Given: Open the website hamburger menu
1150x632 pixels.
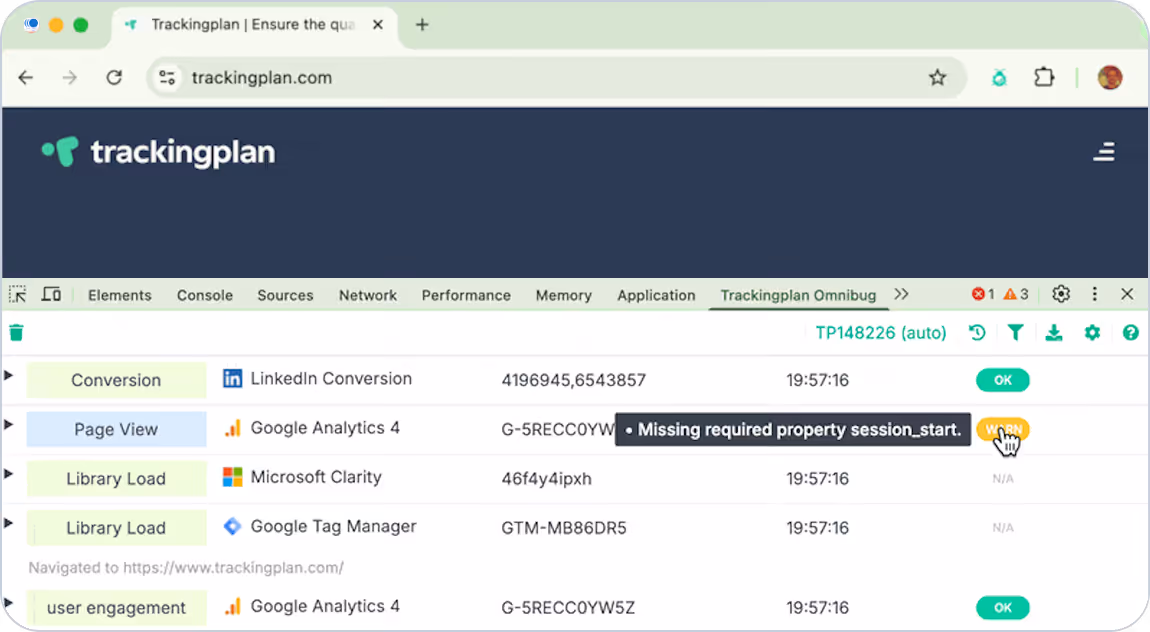Looking at the screenshot, I should click(1104, 152).
